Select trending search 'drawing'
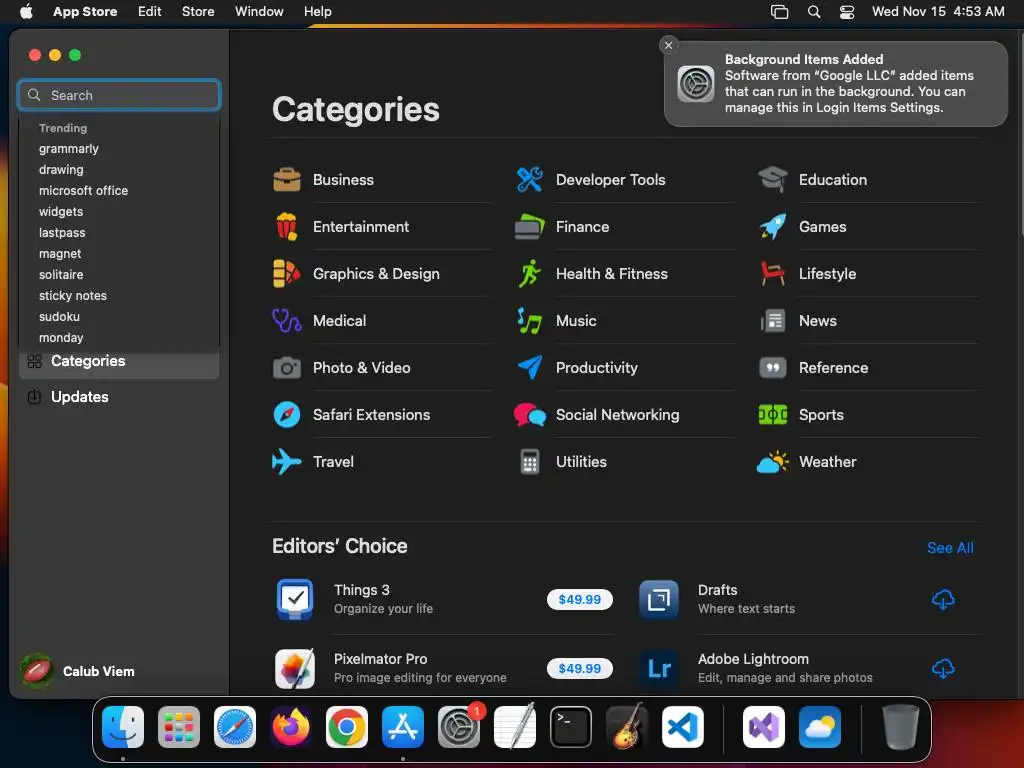The width and height of the screenshot is (1024, 768). click(61, 170)
